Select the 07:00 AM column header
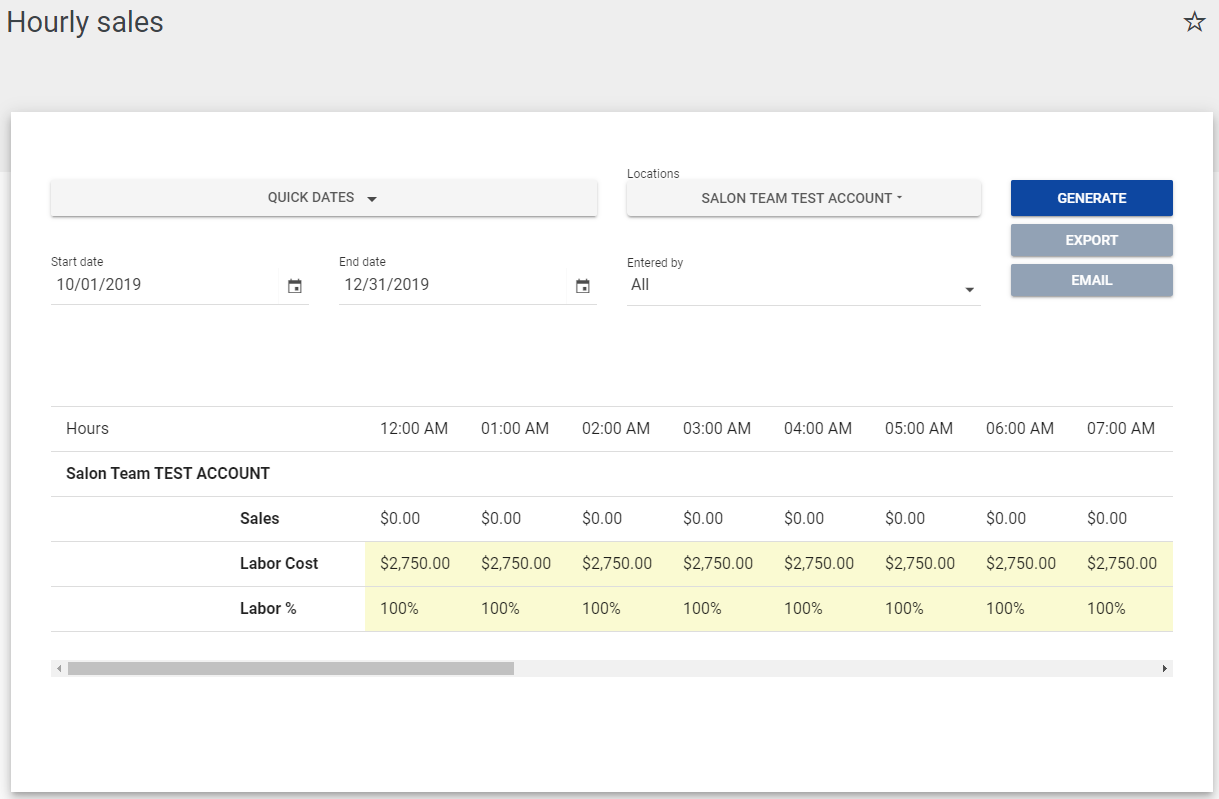 pos(1120,429)
